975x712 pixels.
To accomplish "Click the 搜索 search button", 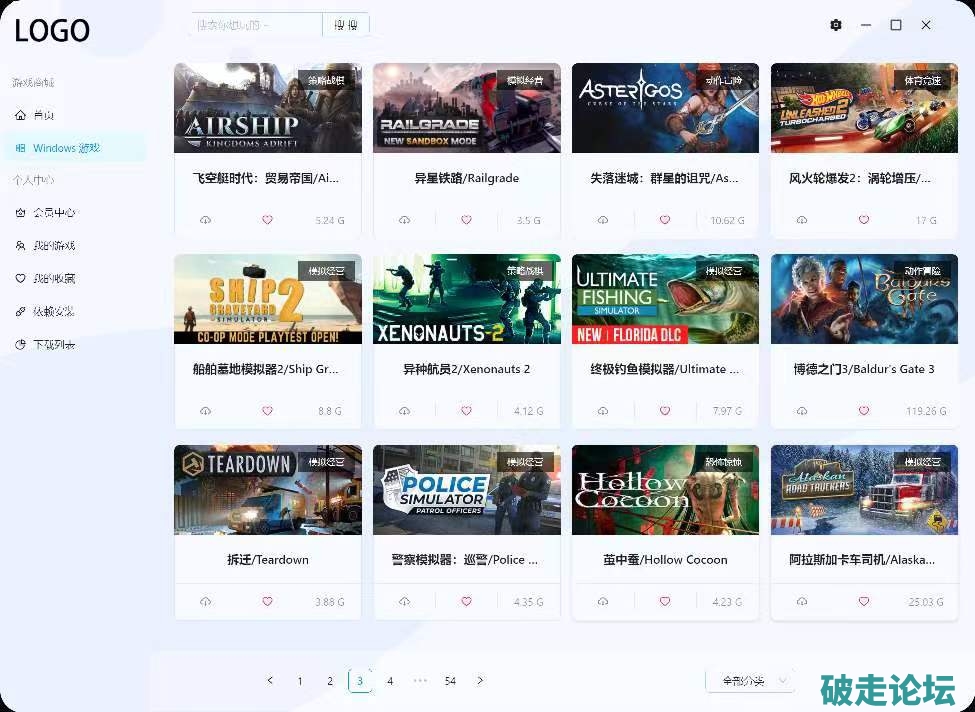I will coord(346,25).
